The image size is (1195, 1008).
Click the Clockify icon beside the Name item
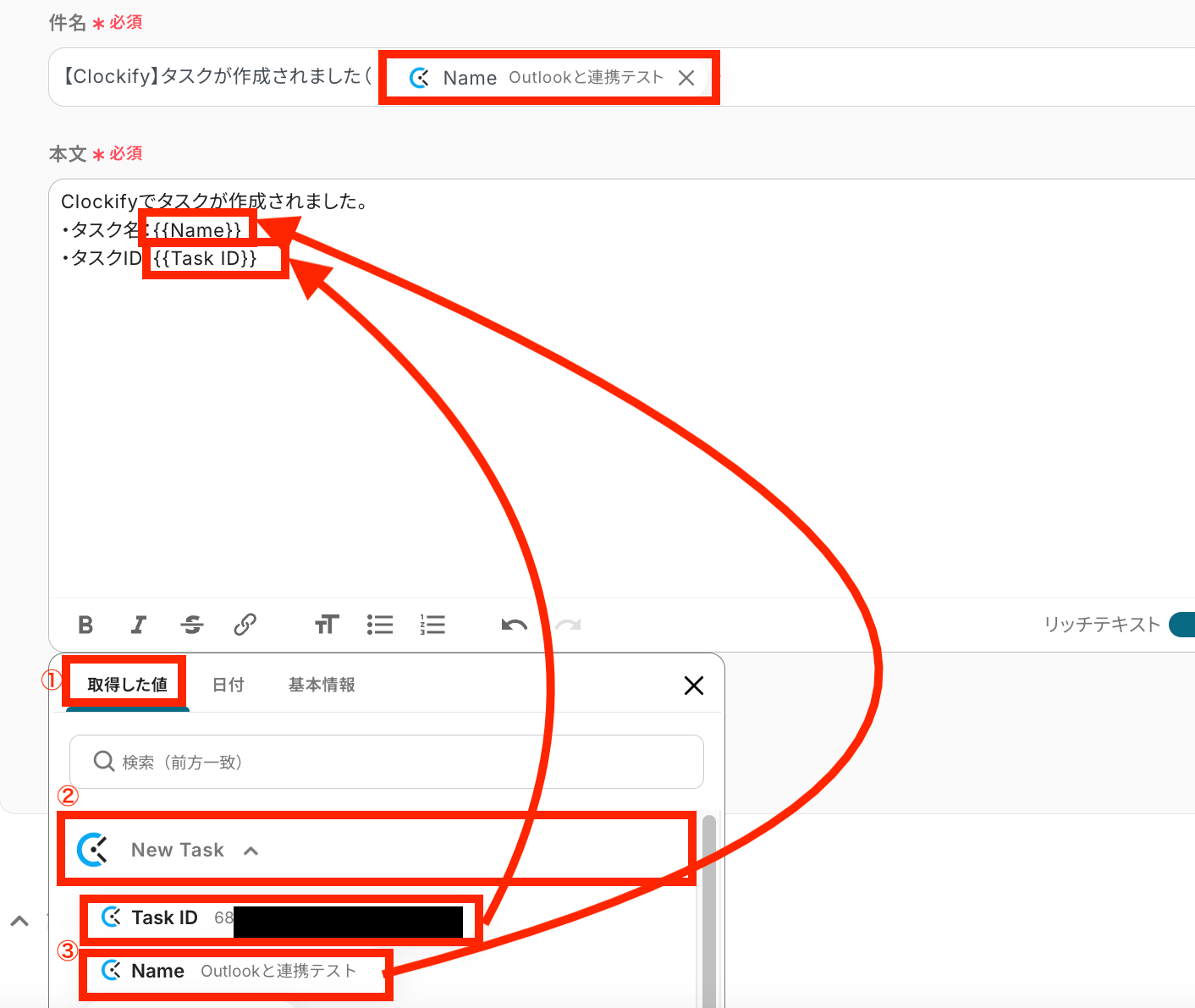[111, 970]
